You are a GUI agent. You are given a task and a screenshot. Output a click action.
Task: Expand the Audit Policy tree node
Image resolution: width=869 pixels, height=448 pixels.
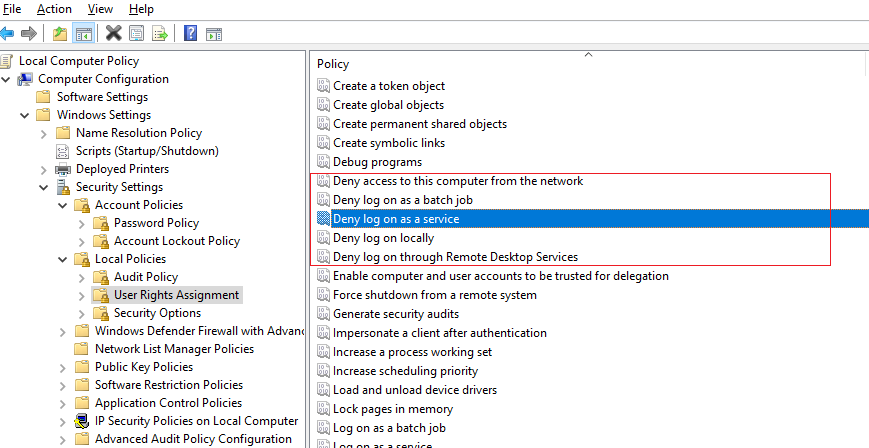[x=82, y=277]
